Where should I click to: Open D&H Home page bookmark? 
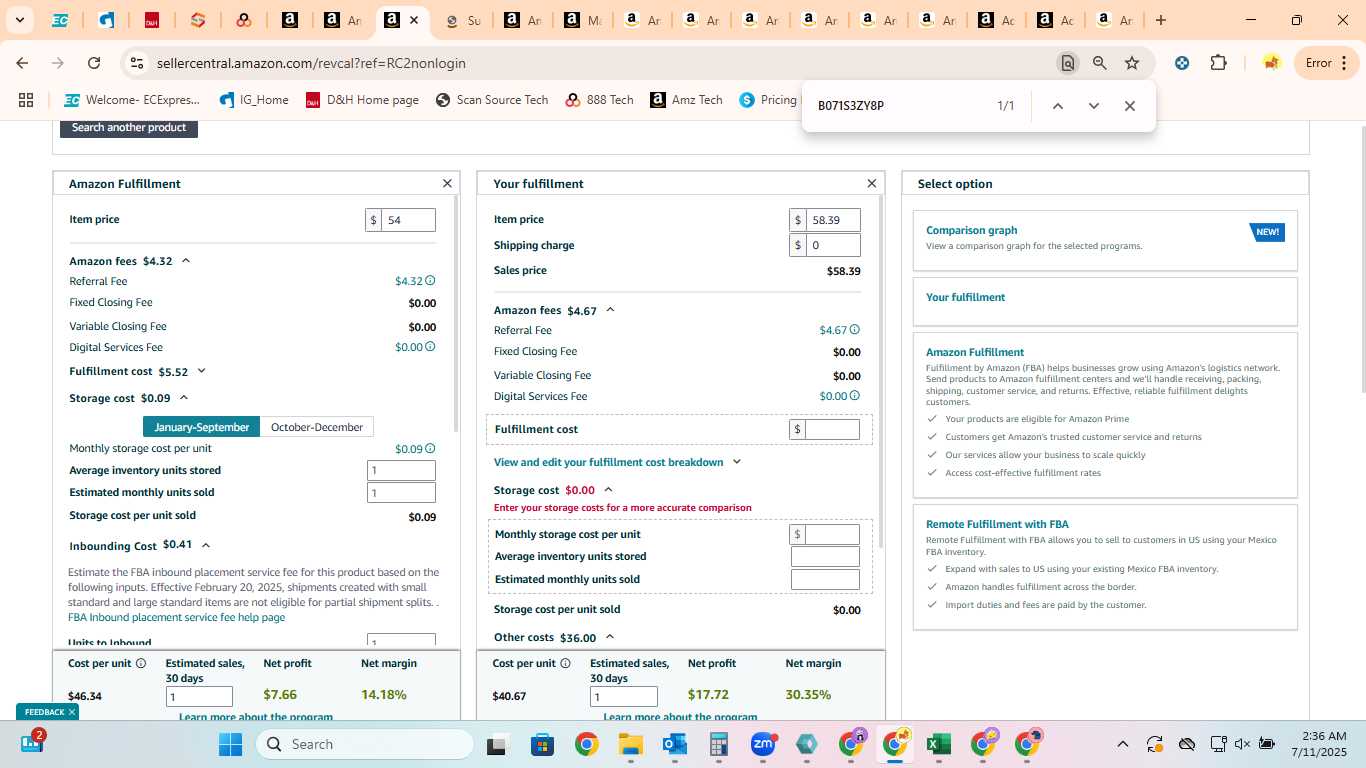[362, 100]
